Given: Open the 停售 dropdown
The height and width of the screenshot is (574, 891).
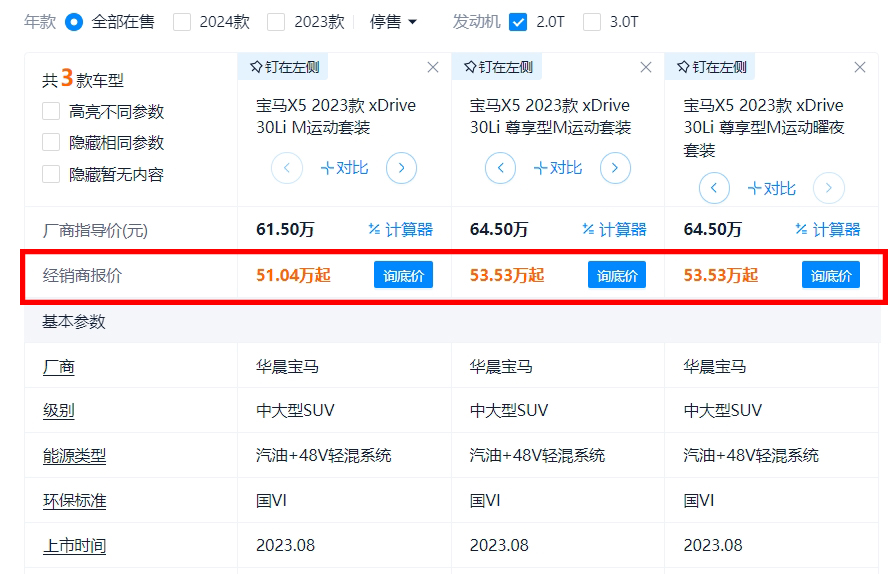Looking at the screenshot, I should coord(393,22).
